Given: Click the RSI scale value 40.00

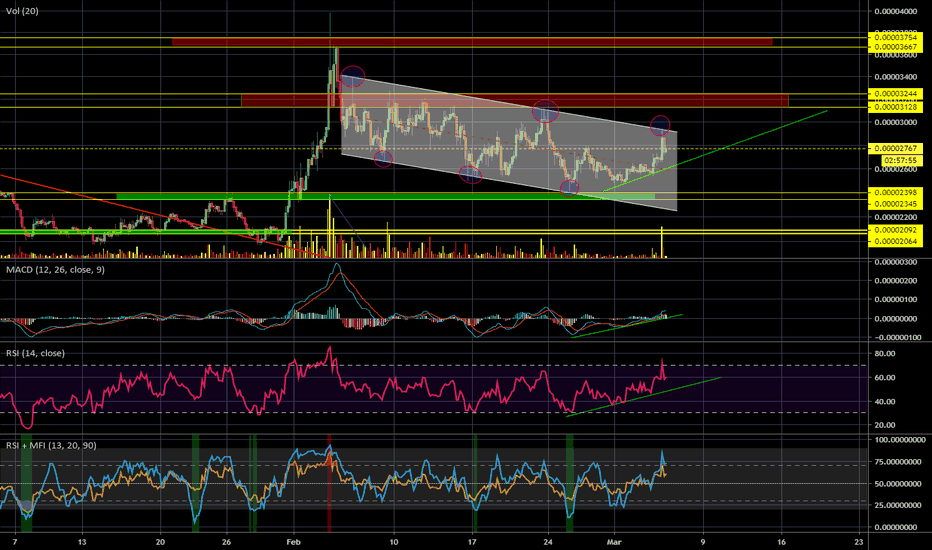Looking at the screenshot, I should 885,401.
